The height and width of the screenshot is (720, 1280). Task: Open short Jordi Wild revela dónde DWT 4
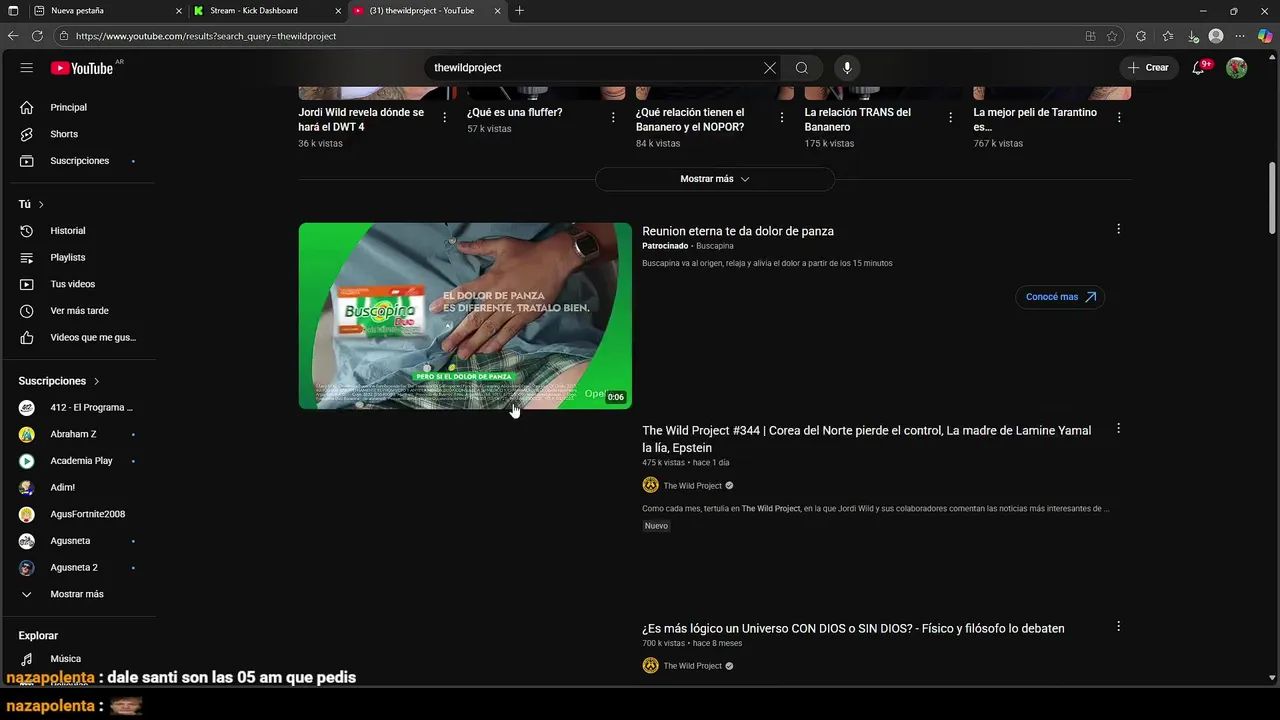coord(361,120)
